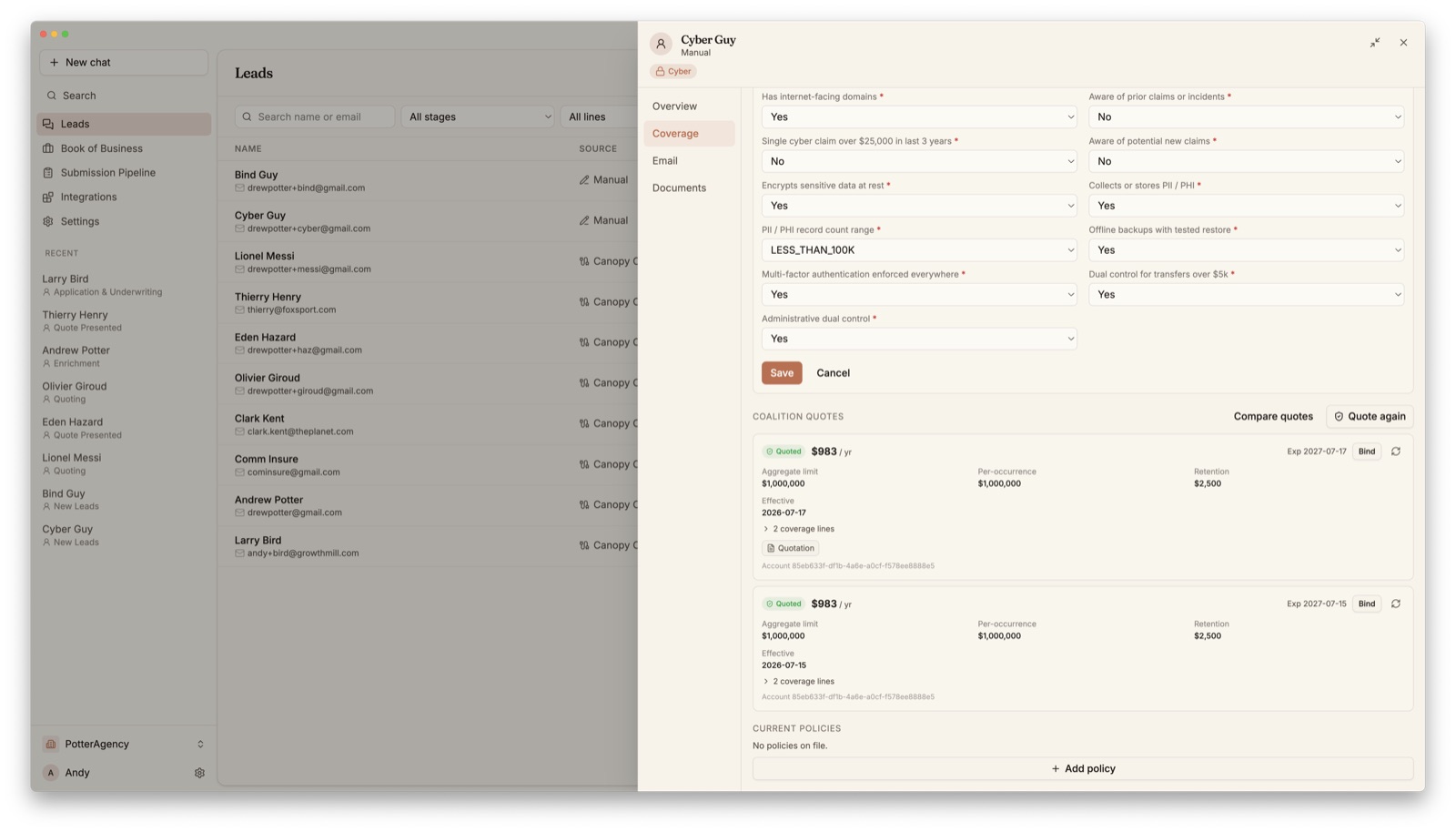Open recent chat Larry Bird
Viewport: 1456px width, 832px height.
(124, 285)
